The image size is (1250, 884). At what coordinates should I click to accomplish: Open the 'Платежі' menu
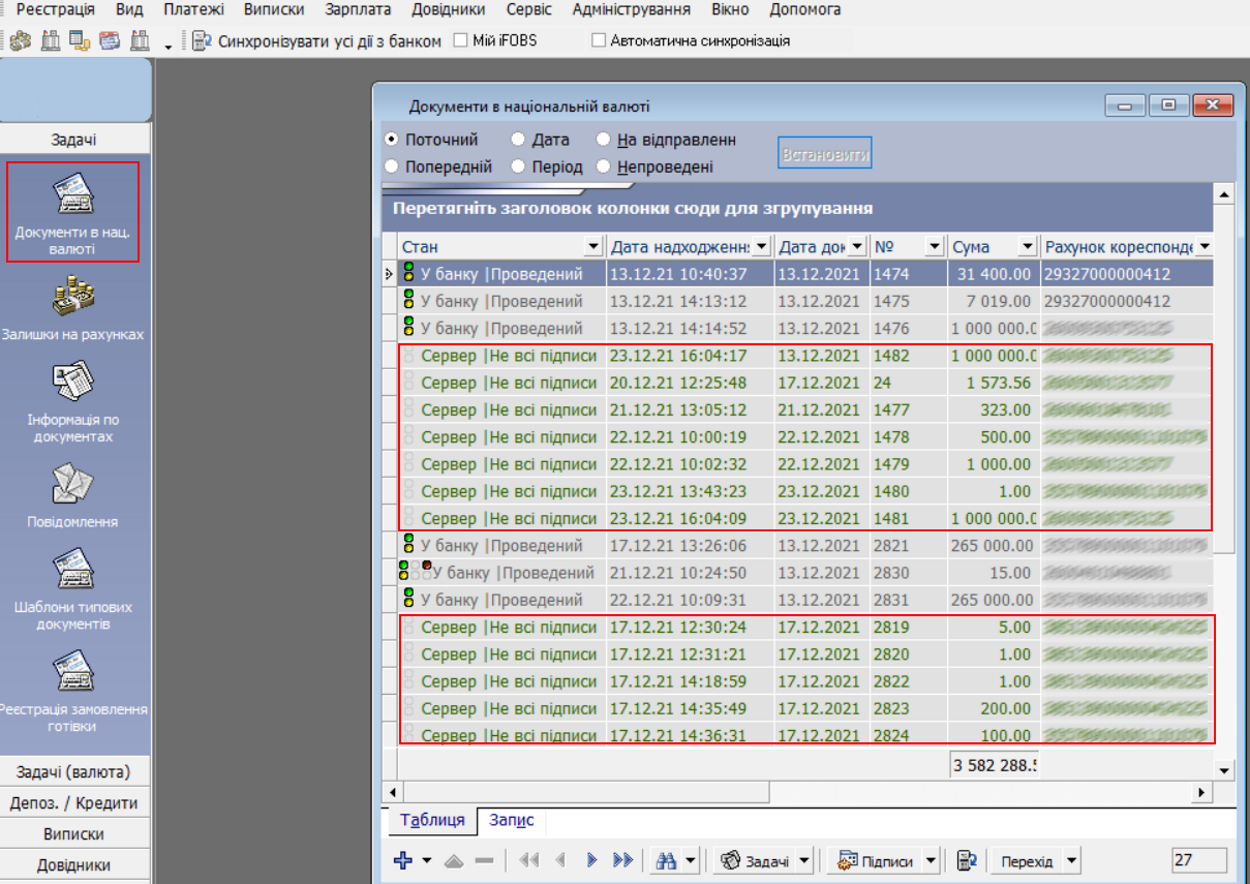tap(194, 10)
